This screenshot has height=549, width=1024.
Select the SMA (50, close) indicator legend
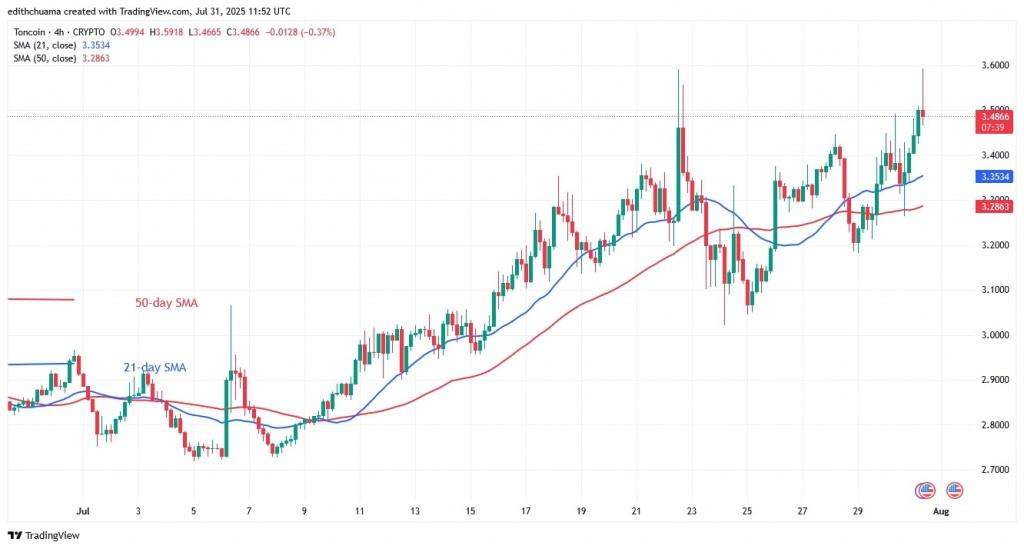pyautogui.click(x=62, y=59)
